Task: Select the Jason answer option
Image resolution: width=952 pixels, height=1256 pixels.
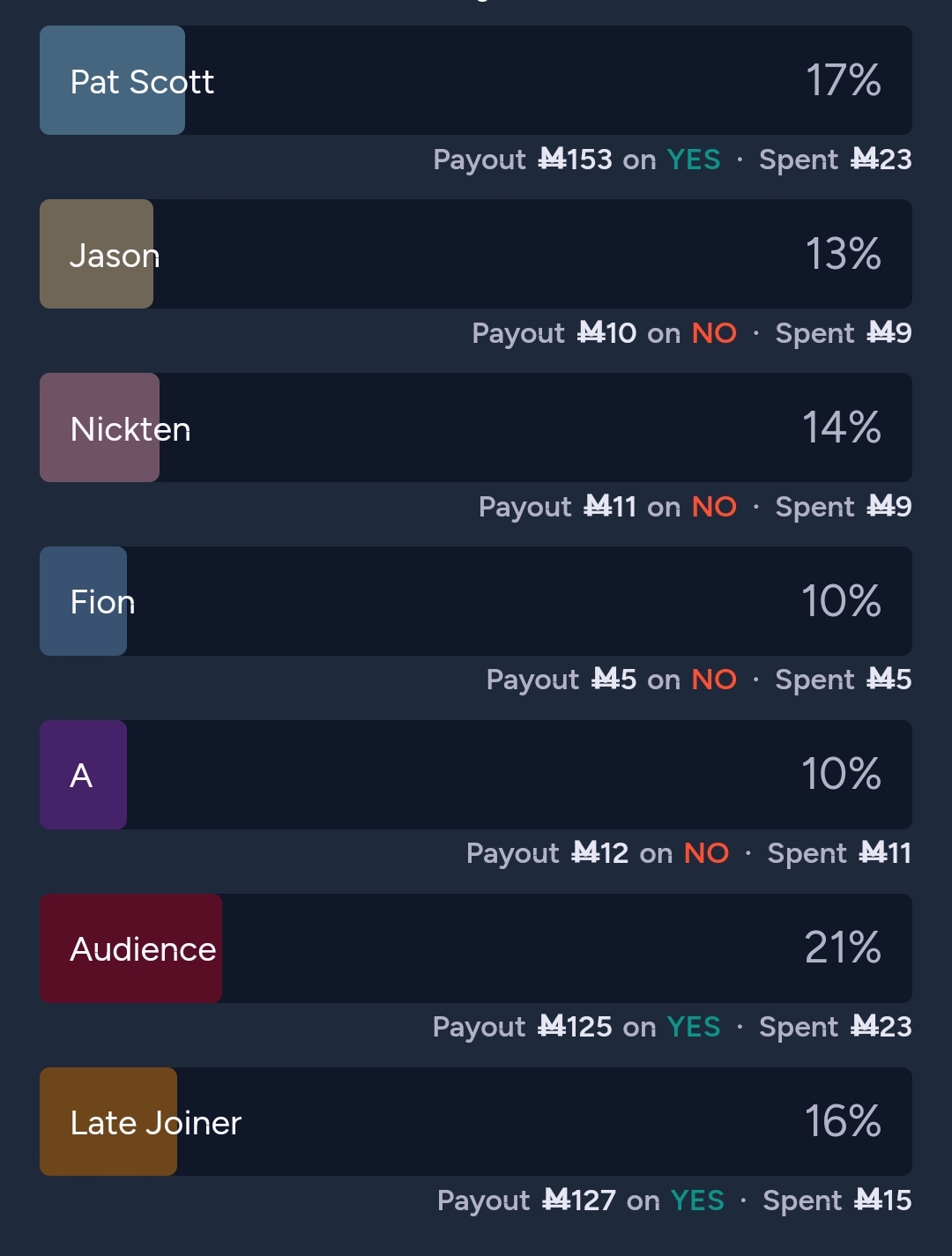Action: [x=476, y=254]
